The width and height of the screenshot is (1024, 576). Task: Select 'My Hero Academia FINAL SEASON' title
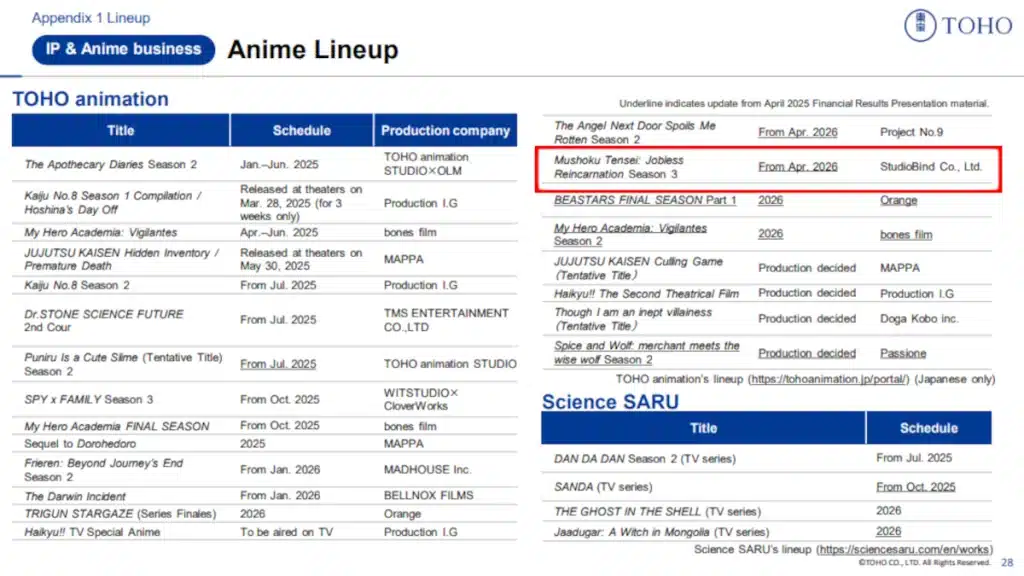point(117,426)
